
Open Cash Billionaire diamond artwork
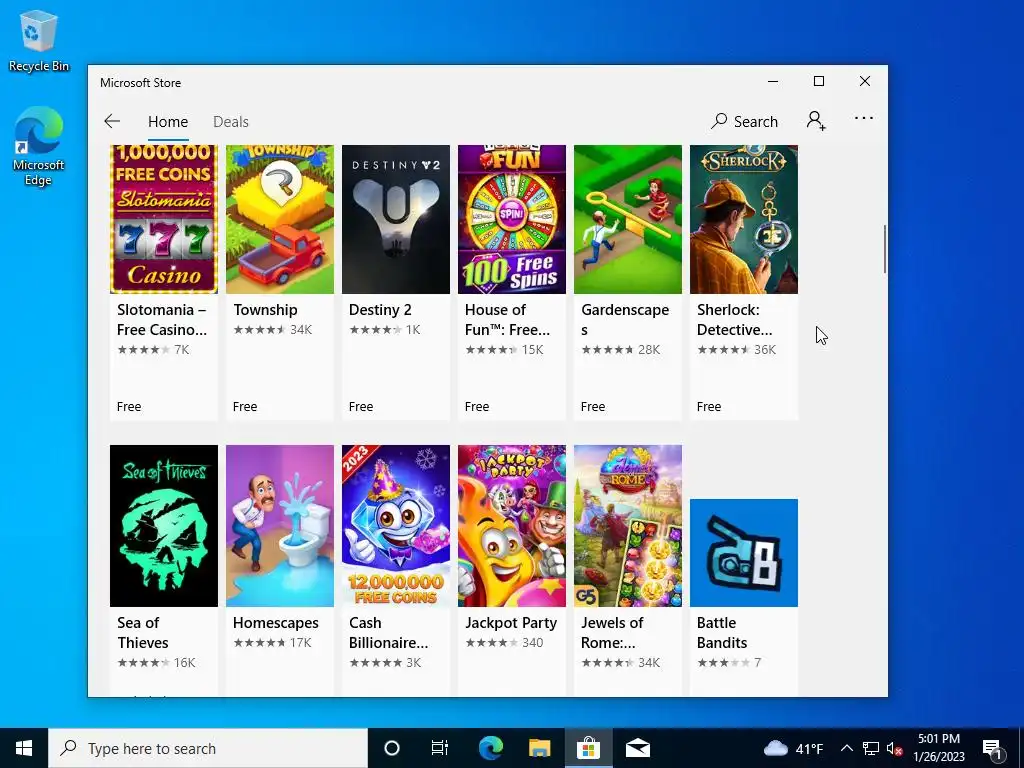pyautogui.click(x=396, y=526)
